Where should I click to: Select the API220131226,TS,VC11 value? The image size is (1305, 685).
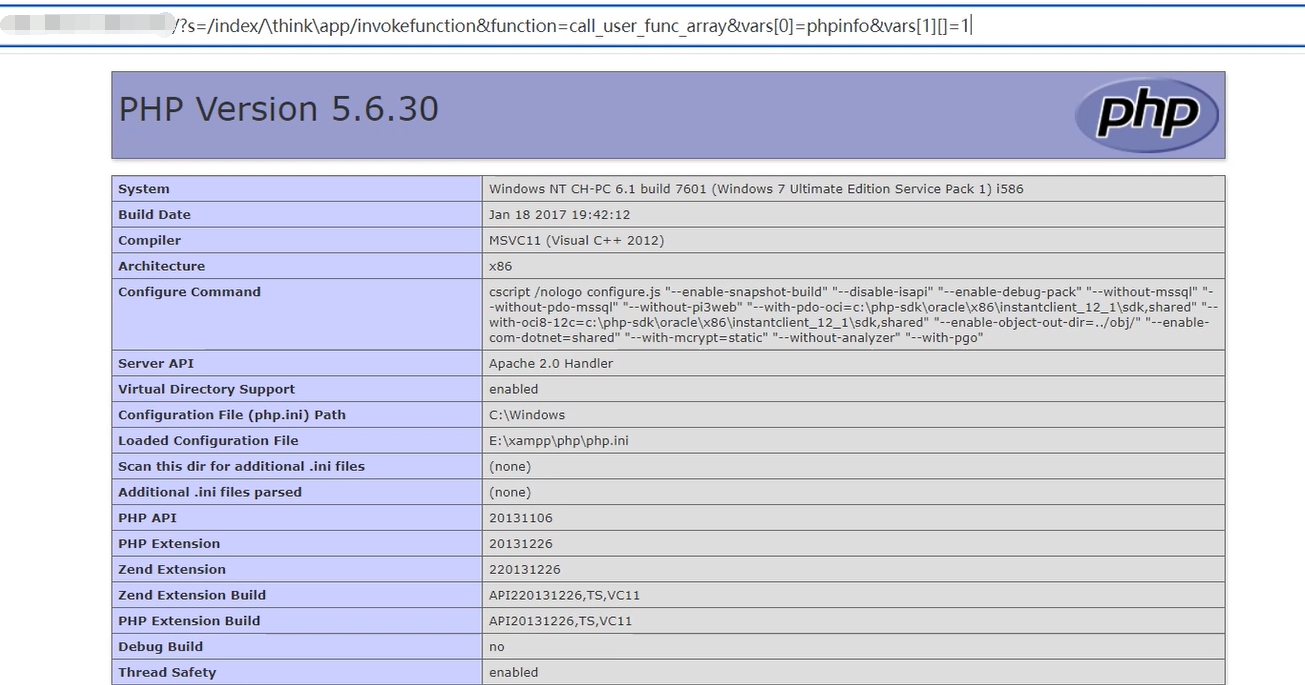coord(565,595)
